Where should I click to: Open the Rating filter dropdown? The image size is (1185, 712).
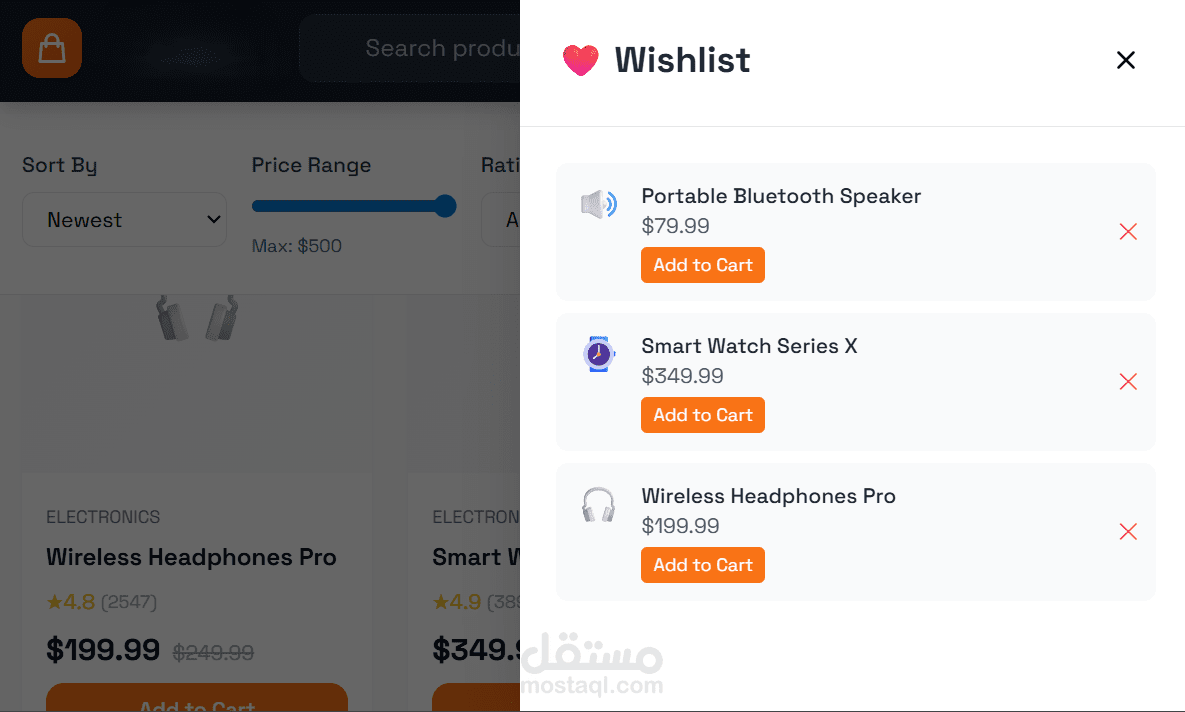(x=501, y=220)
